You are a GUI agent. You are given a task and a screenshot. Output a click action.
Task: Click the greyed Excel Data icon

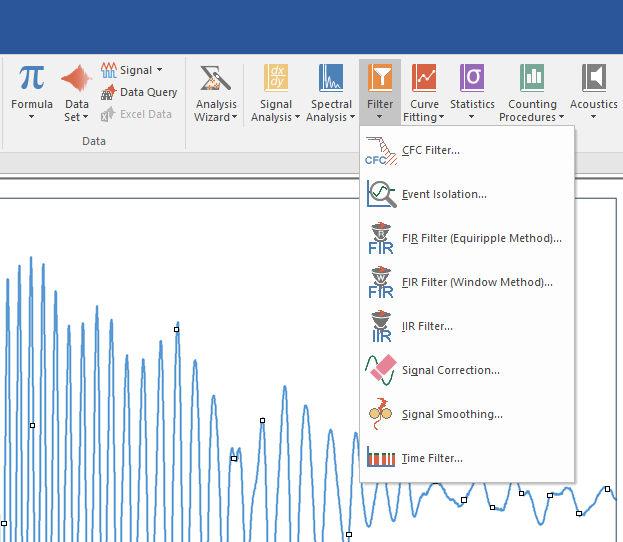point(108,114)
